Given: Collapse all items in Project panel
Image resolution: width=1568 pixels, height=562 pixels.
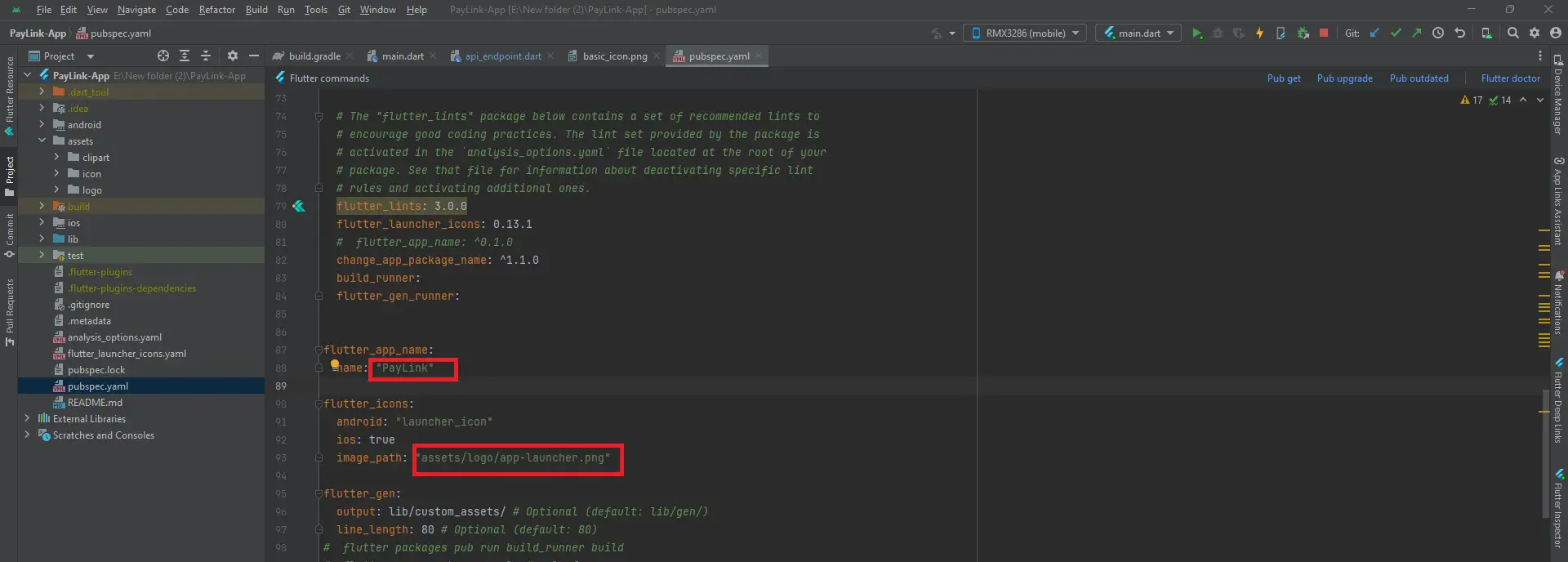Looking at the screenshot, I should point(206,56).
